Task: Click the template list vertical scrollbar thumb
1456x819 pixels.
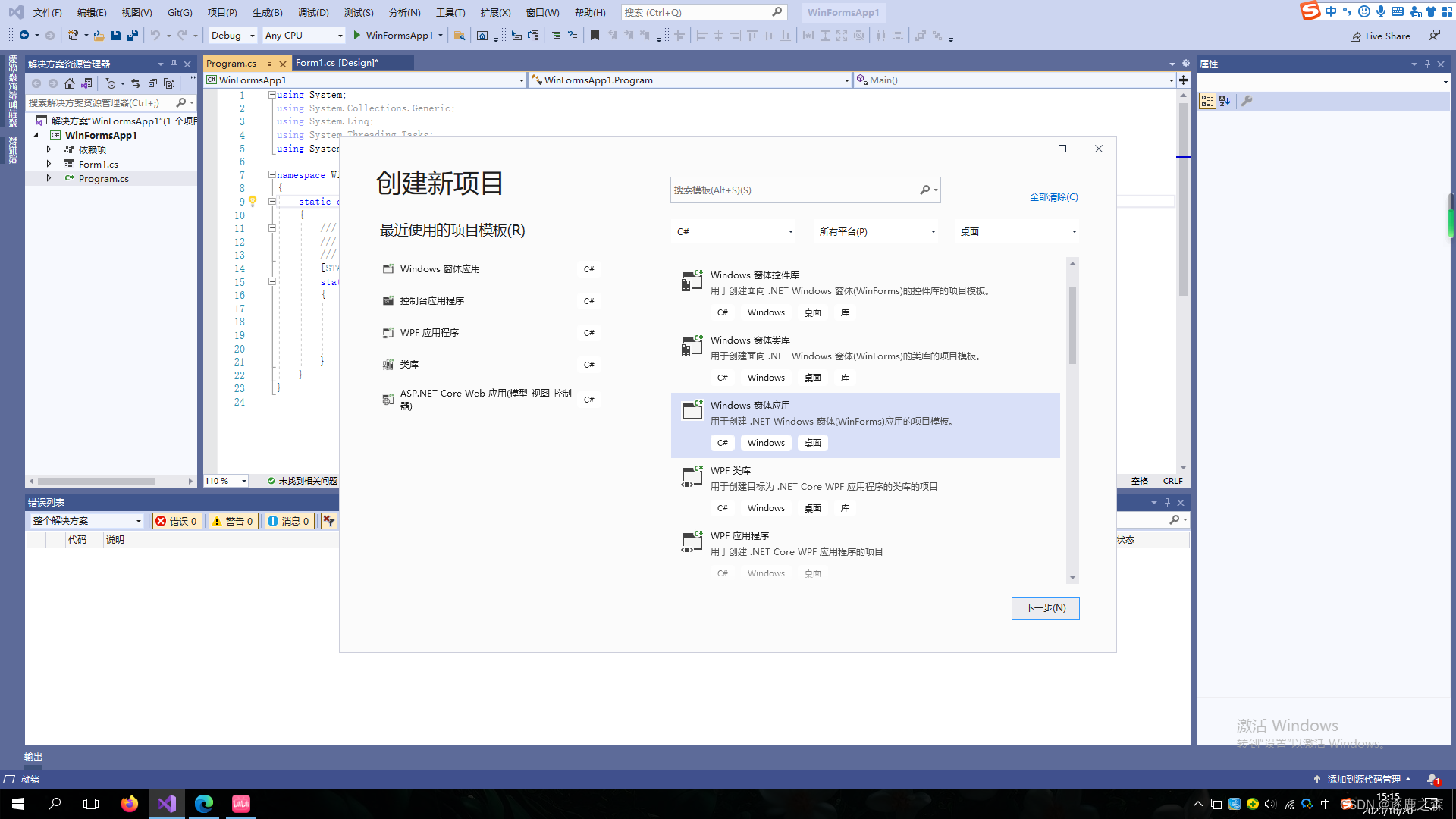Action: (1072, 325)
